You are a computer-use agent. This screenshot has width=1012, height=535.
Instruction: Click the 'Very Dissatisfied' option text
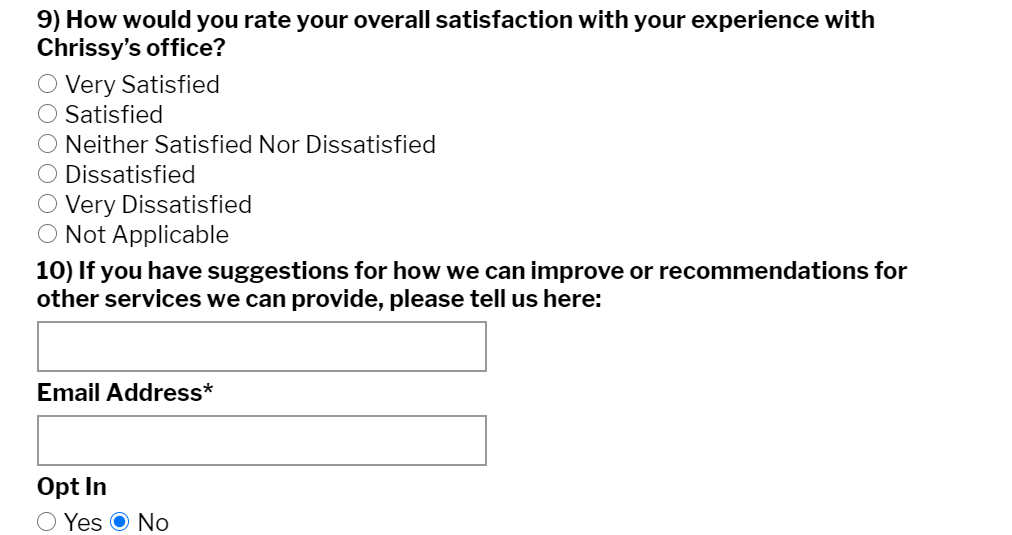pos(158,205)
